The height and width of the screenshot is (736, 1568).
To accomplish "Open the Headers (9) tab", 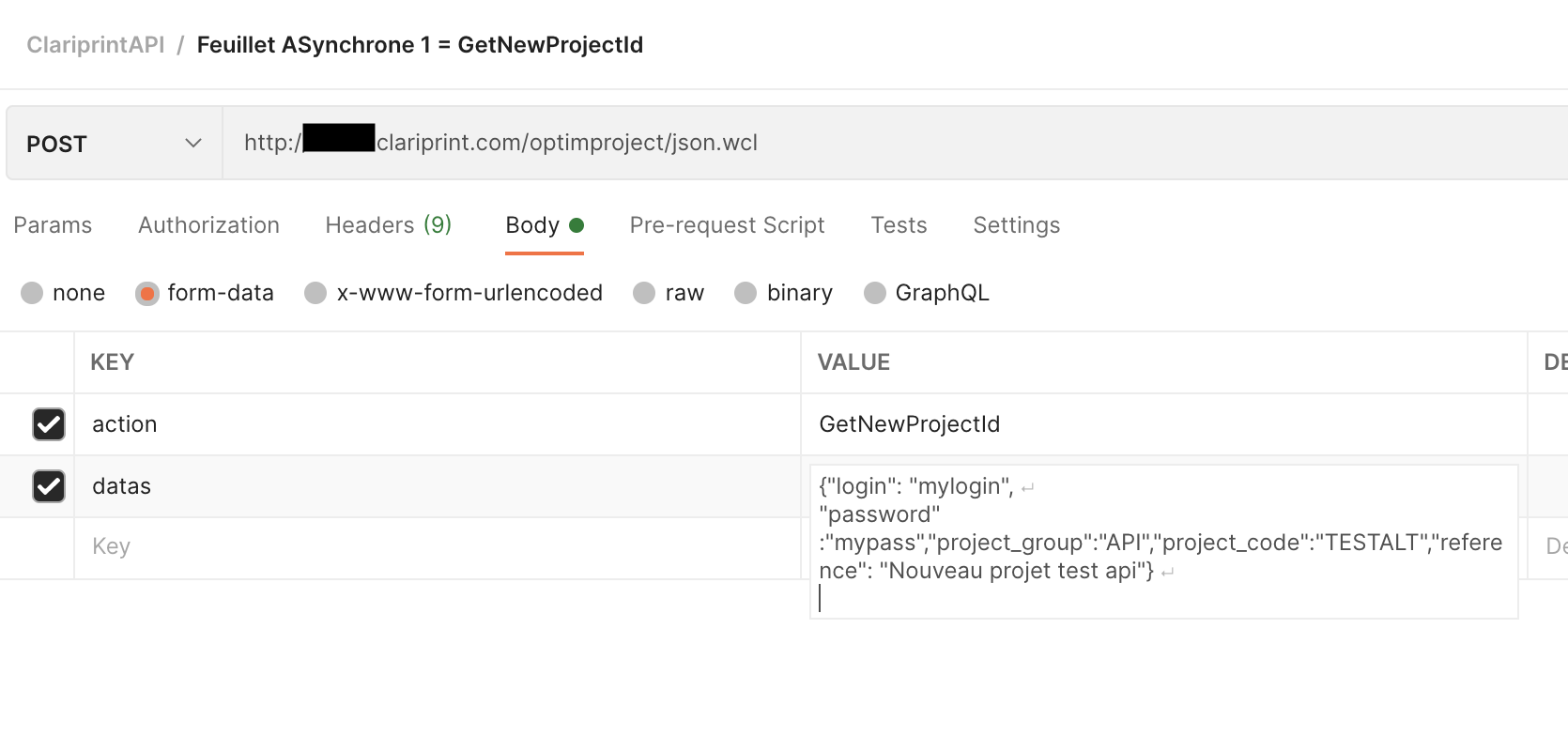I will click(388, 225).
